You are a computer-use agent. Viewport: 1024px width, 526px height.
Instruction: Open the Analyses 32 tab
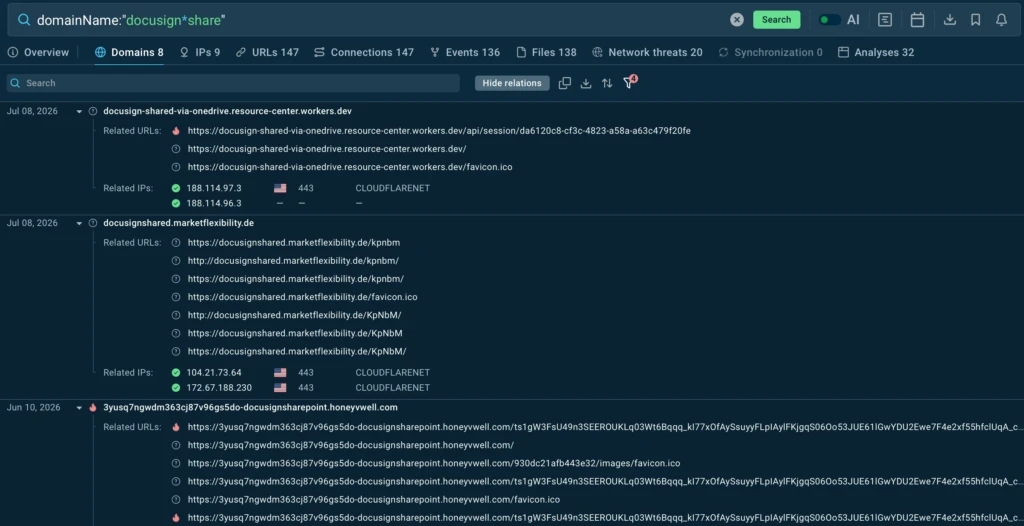[x=876, y=52]
